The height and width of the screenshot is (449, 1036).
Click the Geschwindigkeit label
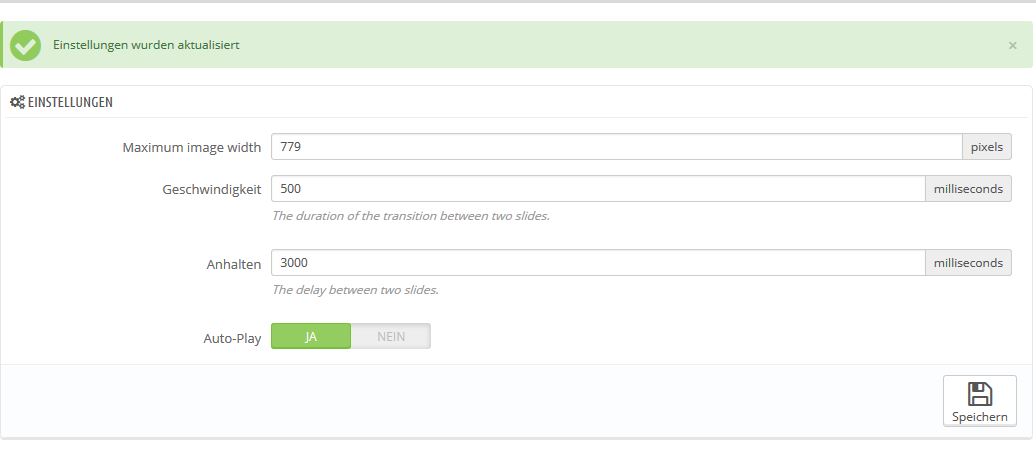click(211, 189)
